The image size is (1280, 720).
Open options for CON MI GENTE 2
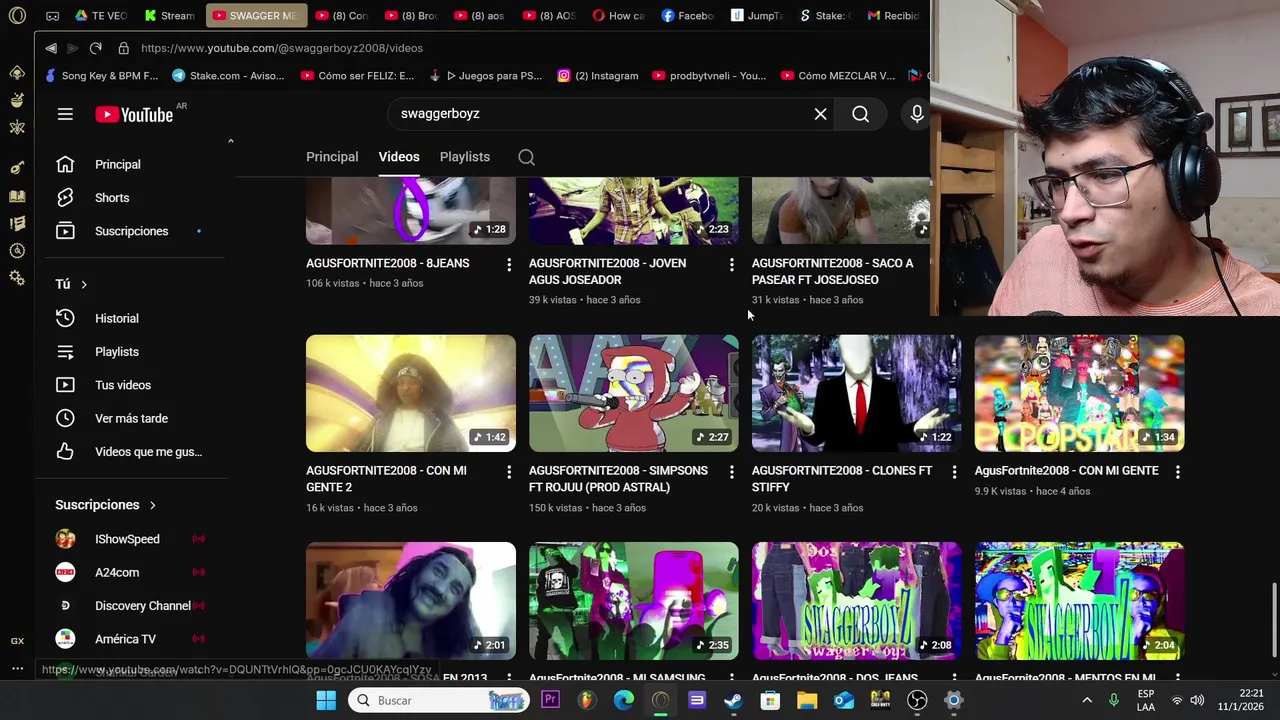click(508, 471)
